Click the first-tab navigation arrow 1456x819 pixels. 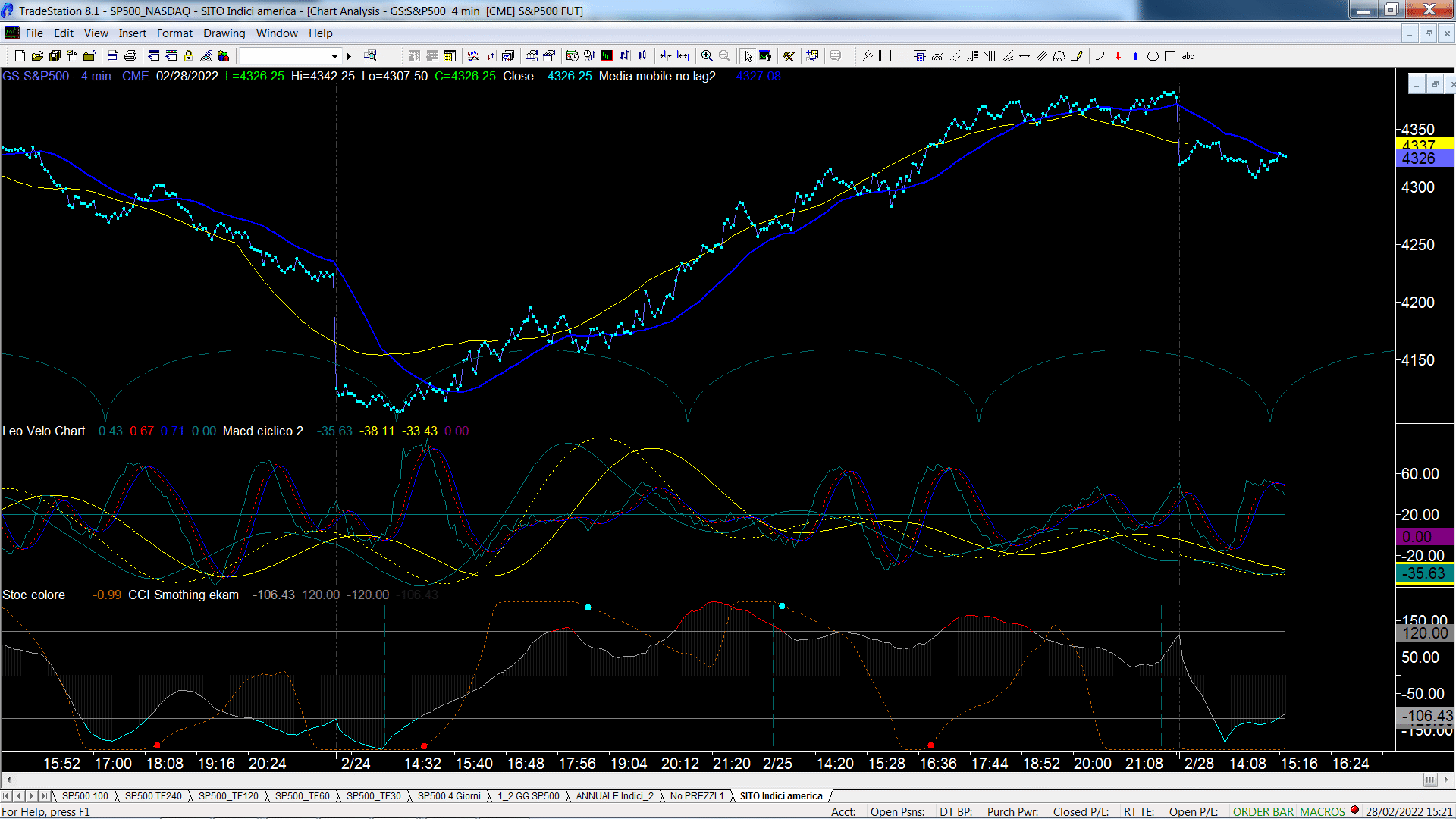pos(7,795)
